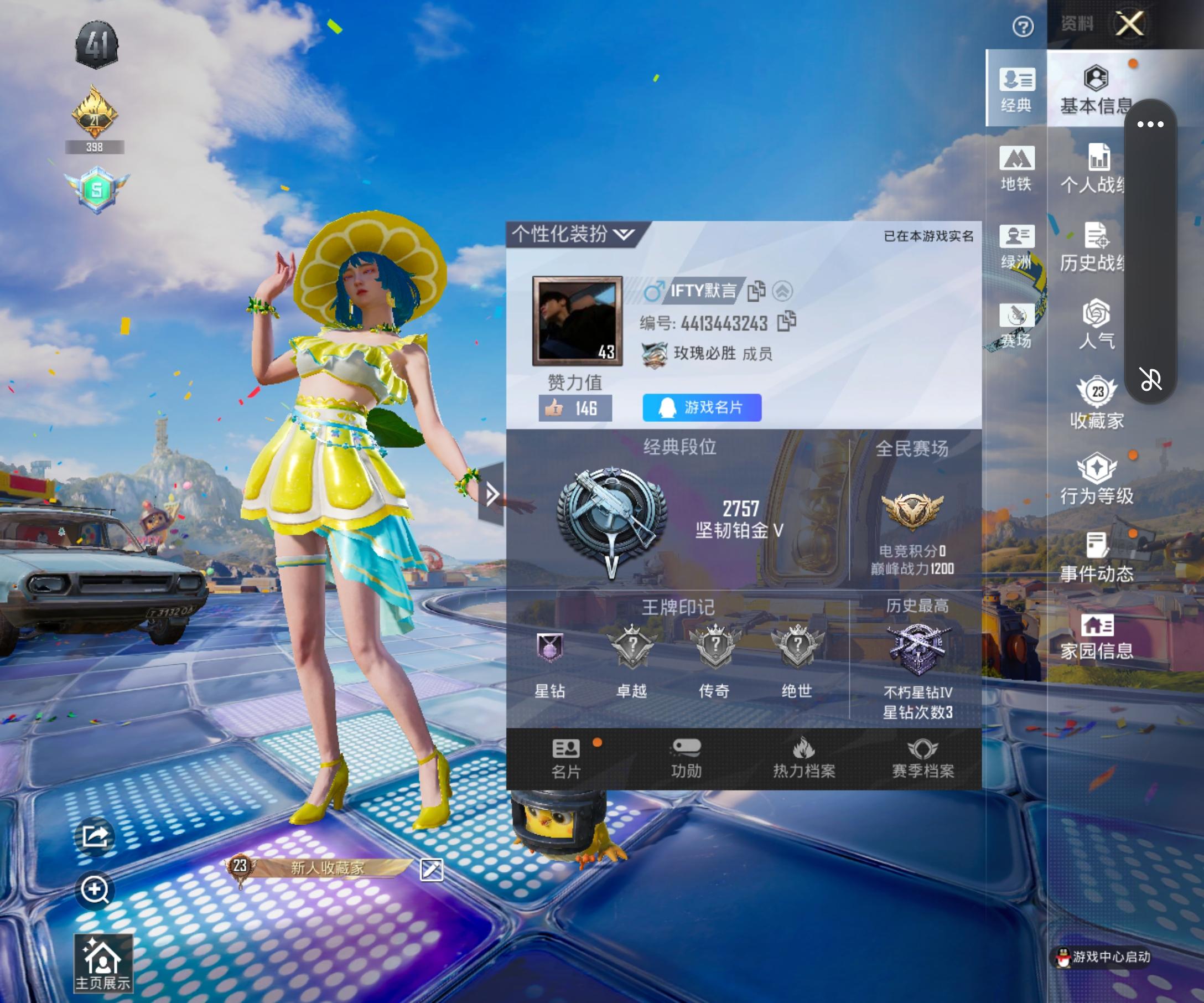Screen dimensions: 1204x1003
Task: Open the 赛季档案 bottom tab
Action: (x=923, y=759)
